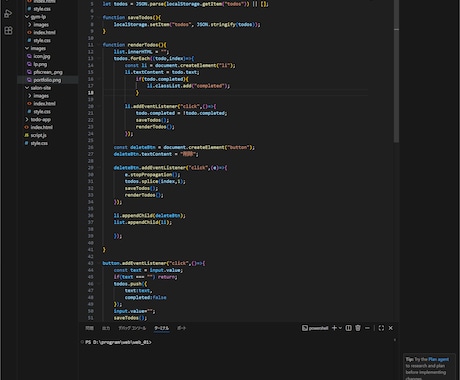Click line number 18 in the gutter
This screenshot has width=460, height=380.
click(x=91, y=93)
